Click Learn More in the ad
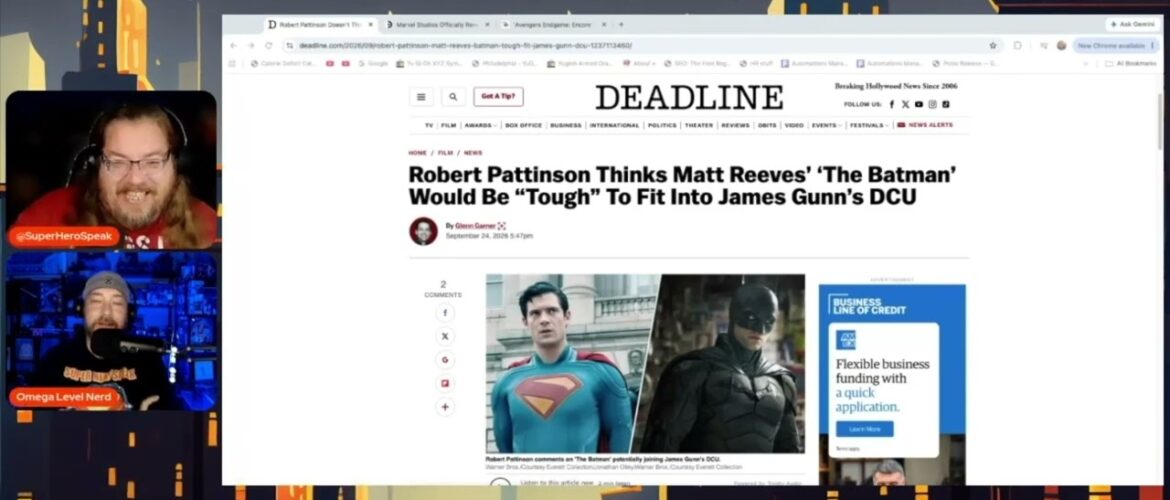This screenshot has width=1170, height=500. [x=864, y=429]
